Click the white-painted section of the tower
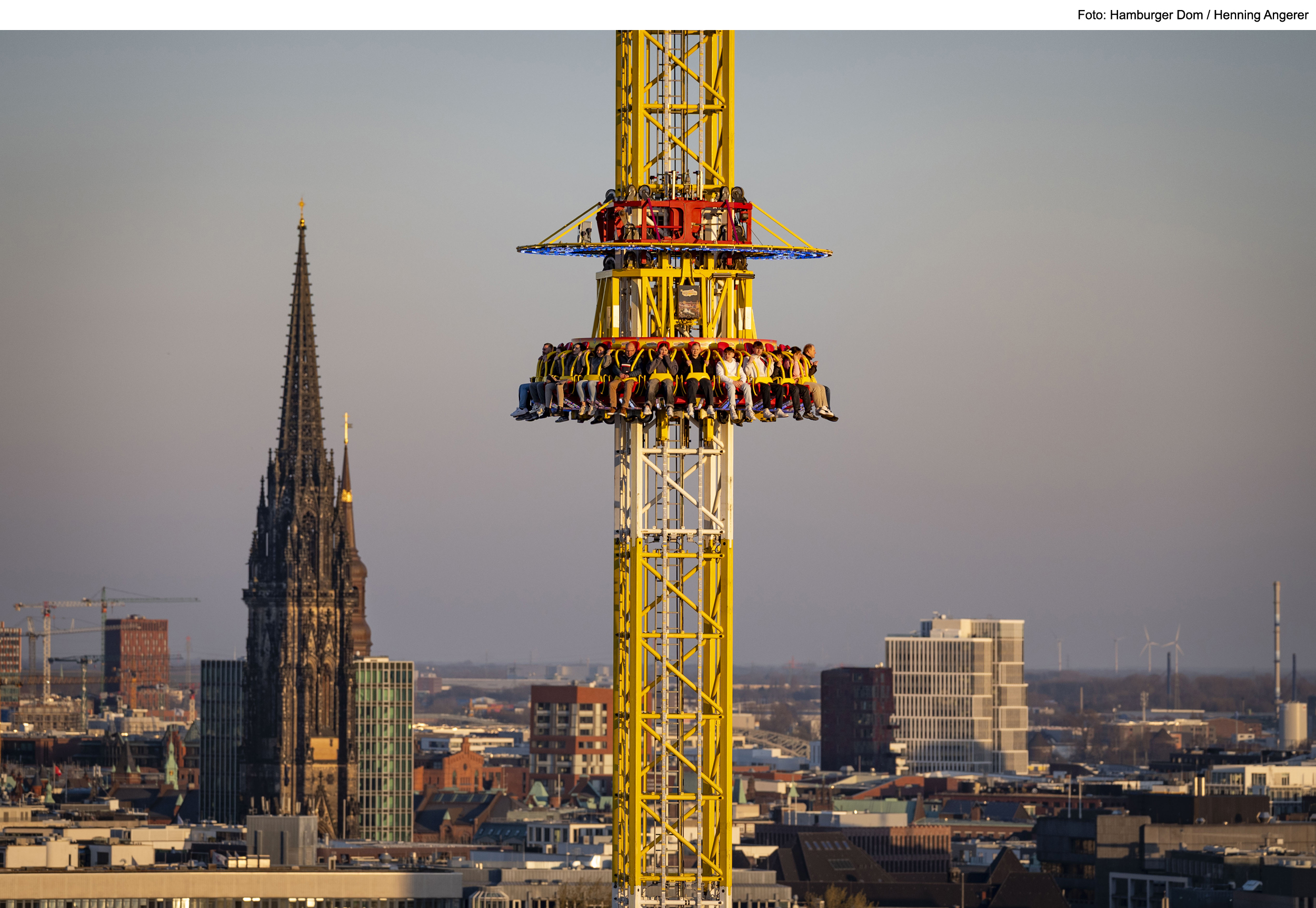The width and height of the screenshot is (1316, 908). click(673, 483)
